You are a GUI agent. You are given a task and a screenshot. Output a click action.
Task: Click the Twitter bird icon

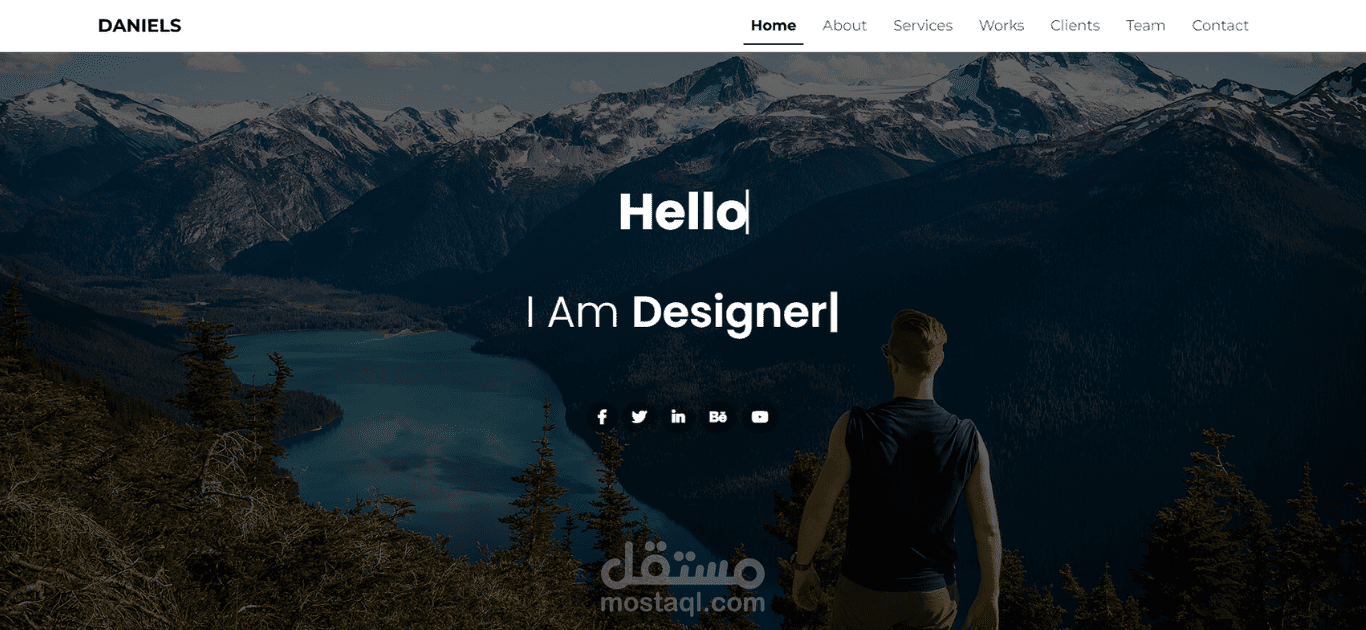pos(639,417)
